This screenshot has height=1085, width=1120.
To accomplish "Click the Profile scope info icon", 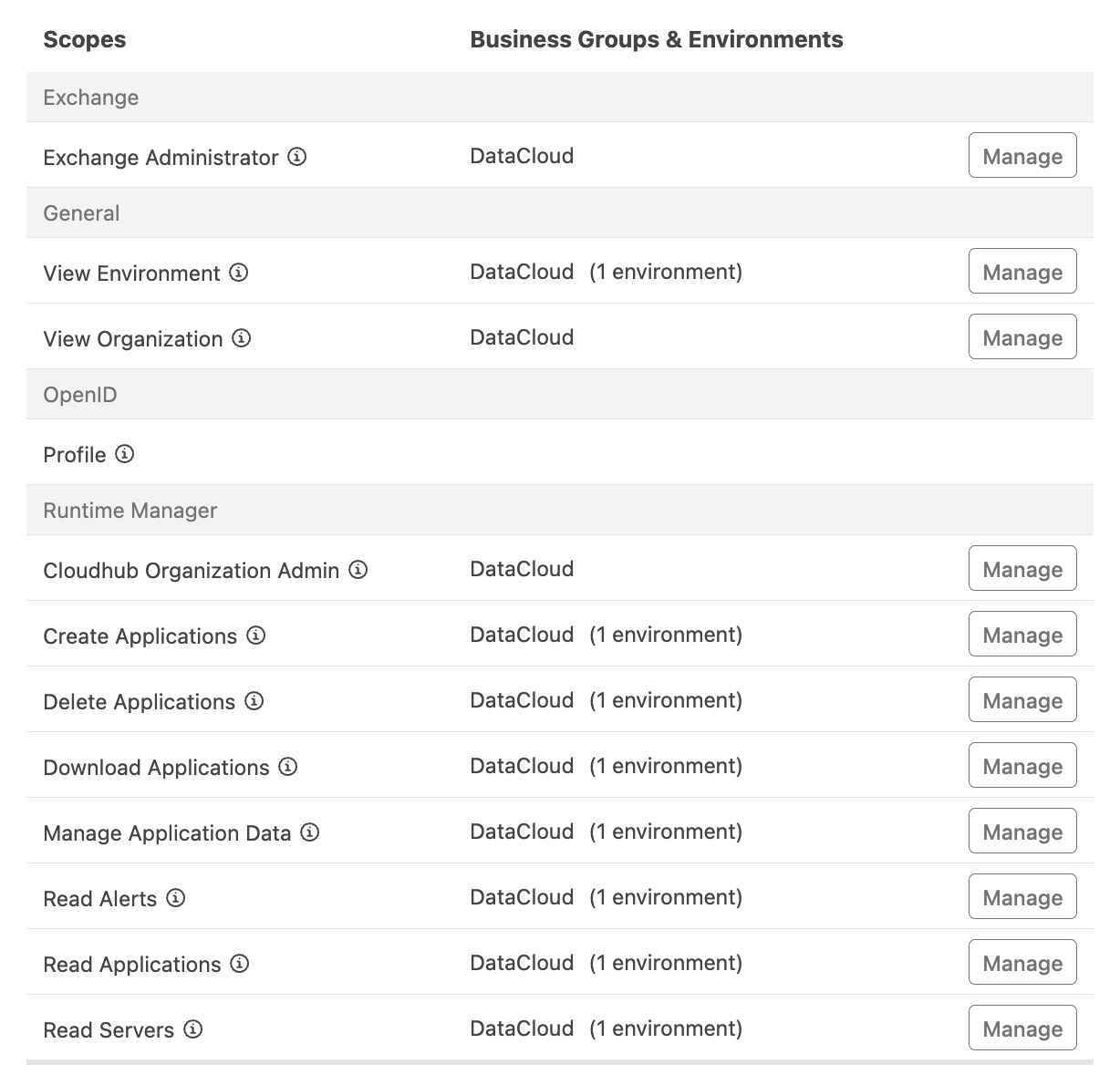I will [125, 454].
